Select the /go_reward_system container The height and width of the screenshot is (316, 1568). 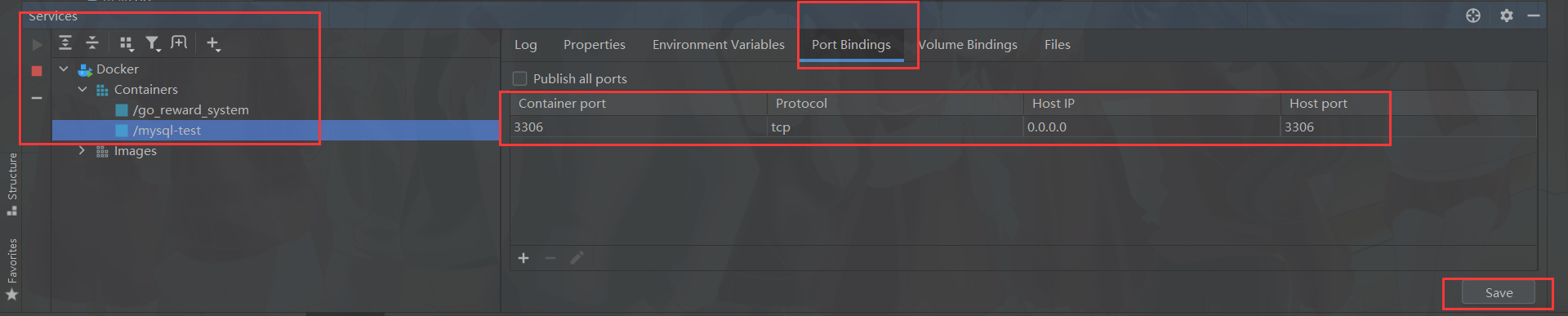[191, 109]
